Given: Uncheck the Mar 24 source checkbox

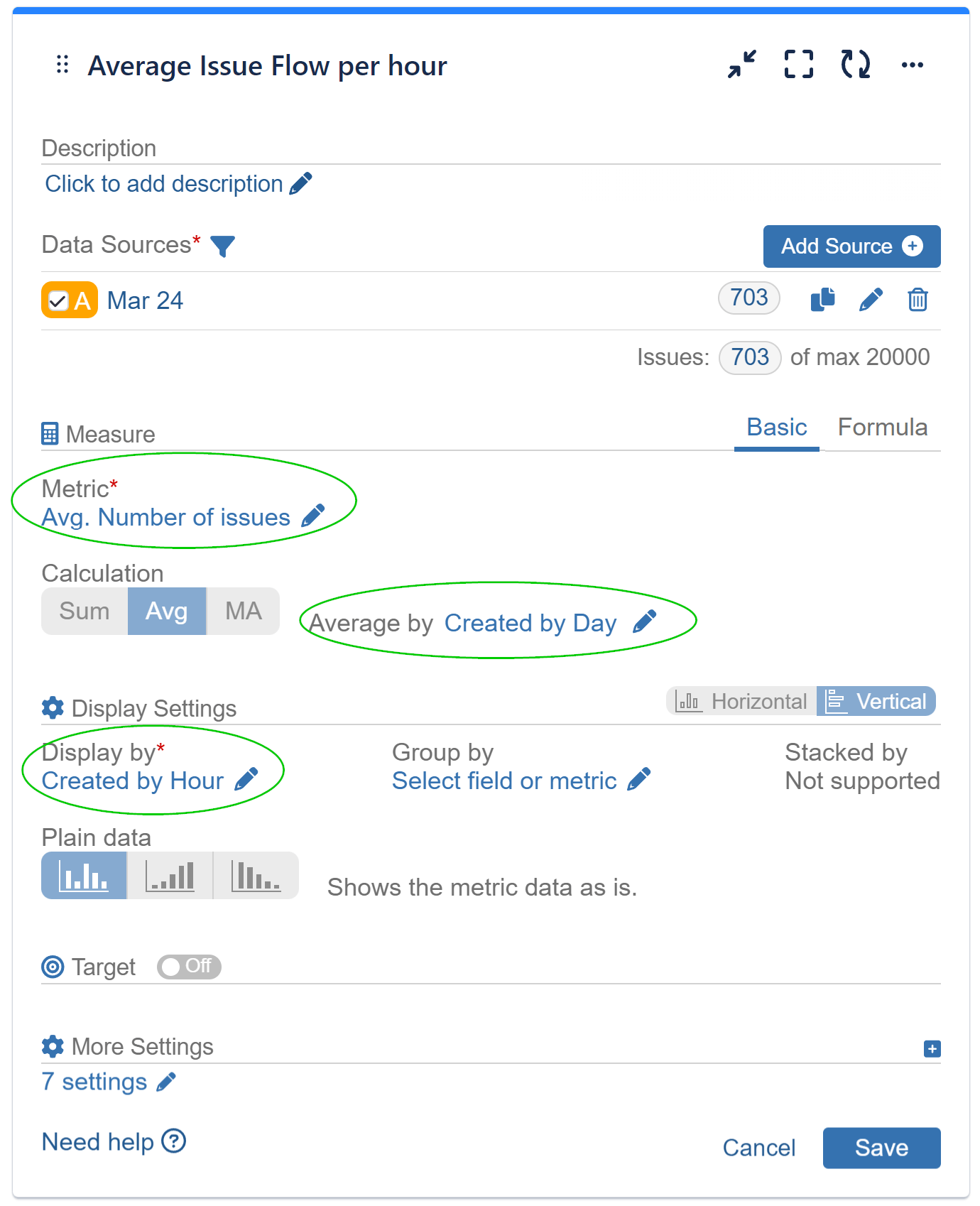Looking at the screenshot, I should (x=57, y=300).
